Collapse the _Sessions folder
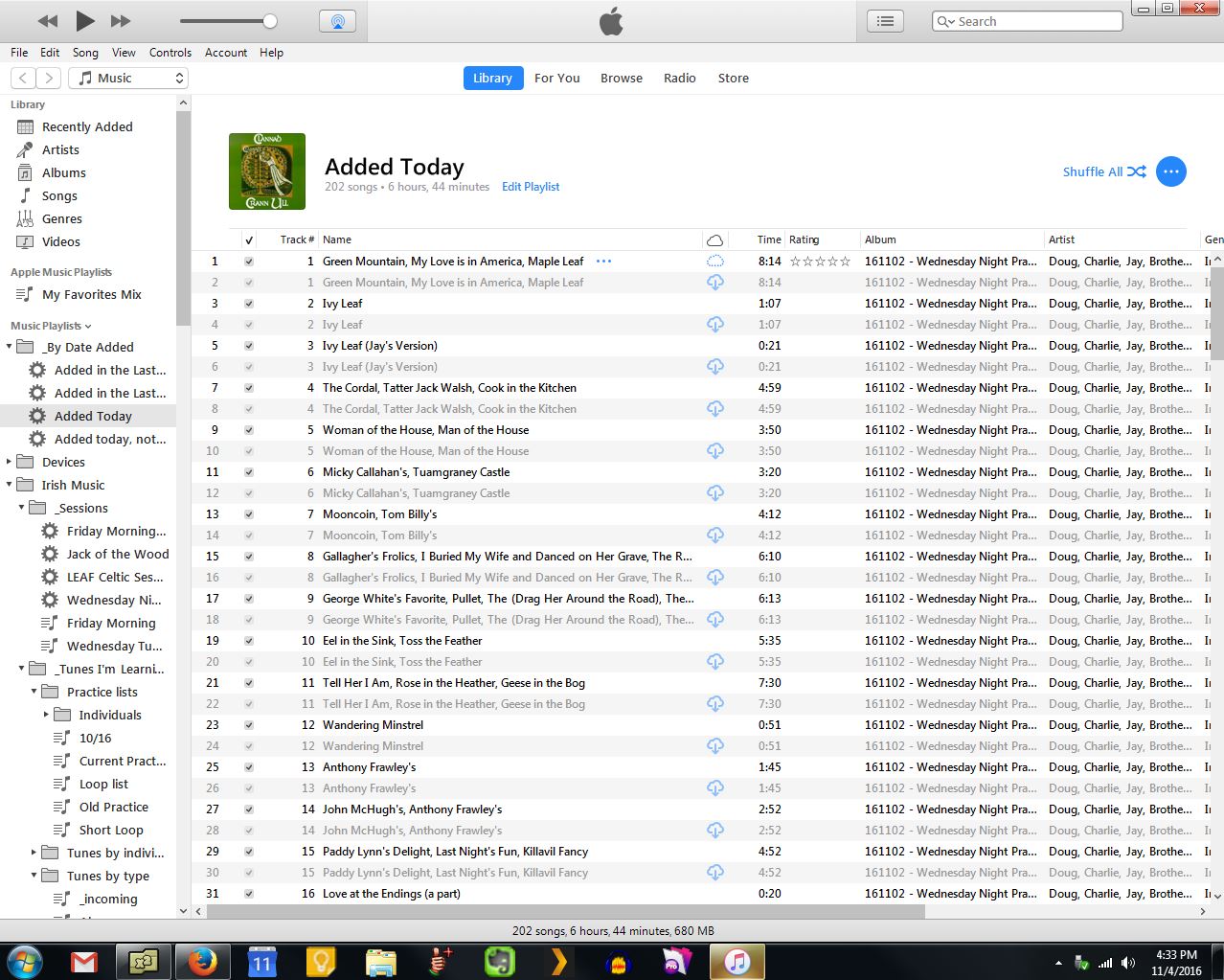This screenshot has height=980, width=1224. point(21,508)
